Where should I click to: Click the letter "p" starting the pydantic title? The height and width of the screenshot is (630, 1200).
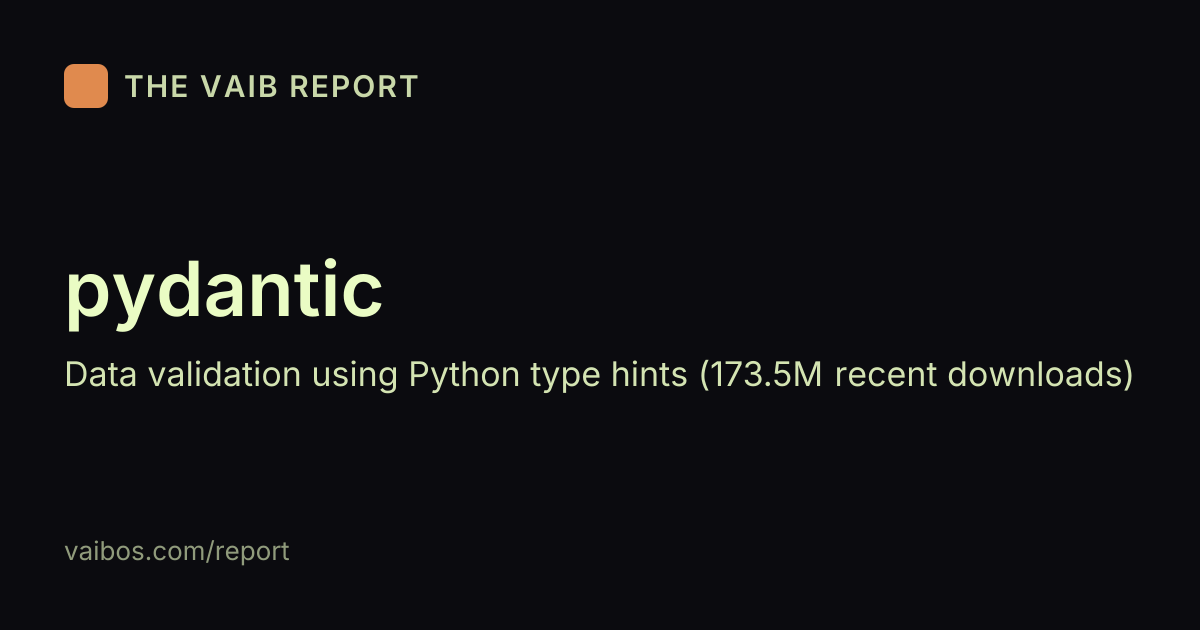pos(88,302)
